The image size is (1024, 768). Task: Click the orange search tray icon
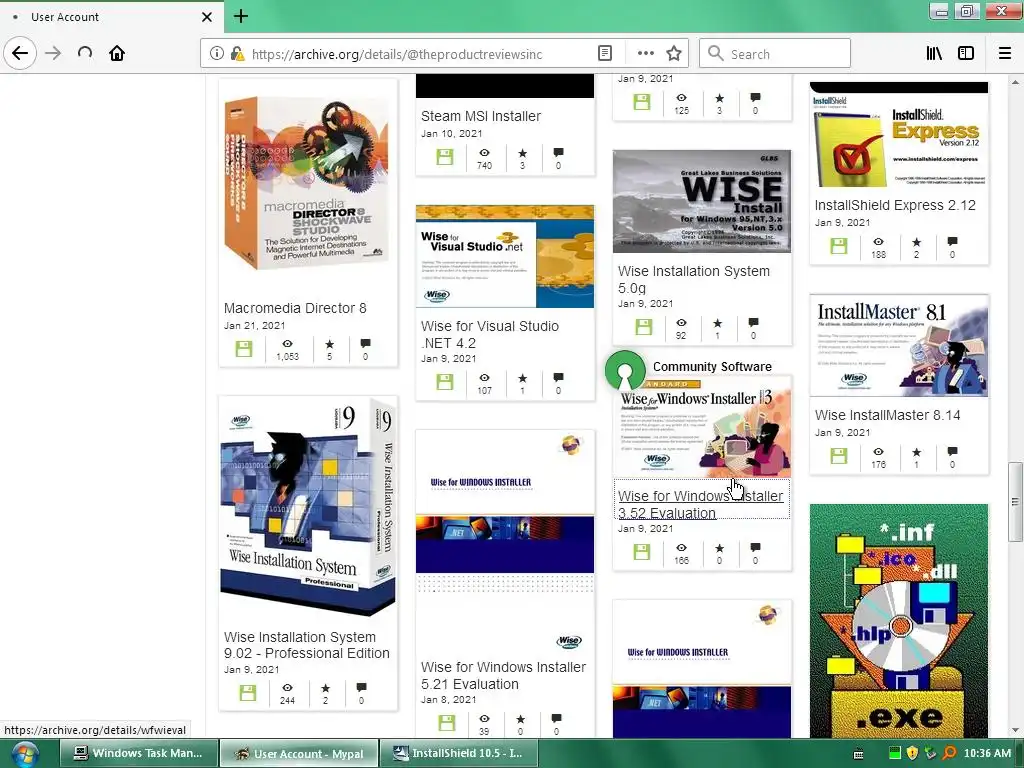[x=949, y=753]
